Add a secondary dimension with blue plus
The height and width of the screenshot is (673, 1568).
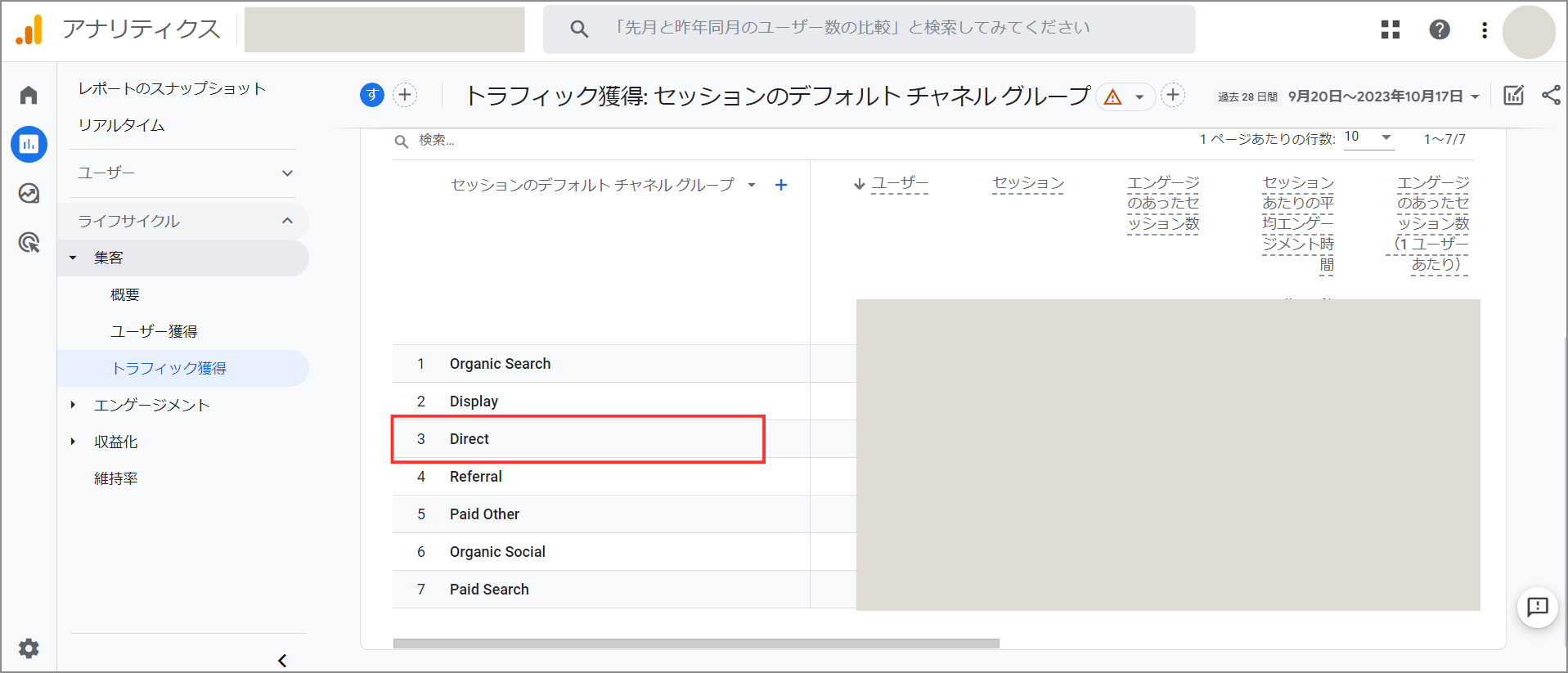click(781, 185)
